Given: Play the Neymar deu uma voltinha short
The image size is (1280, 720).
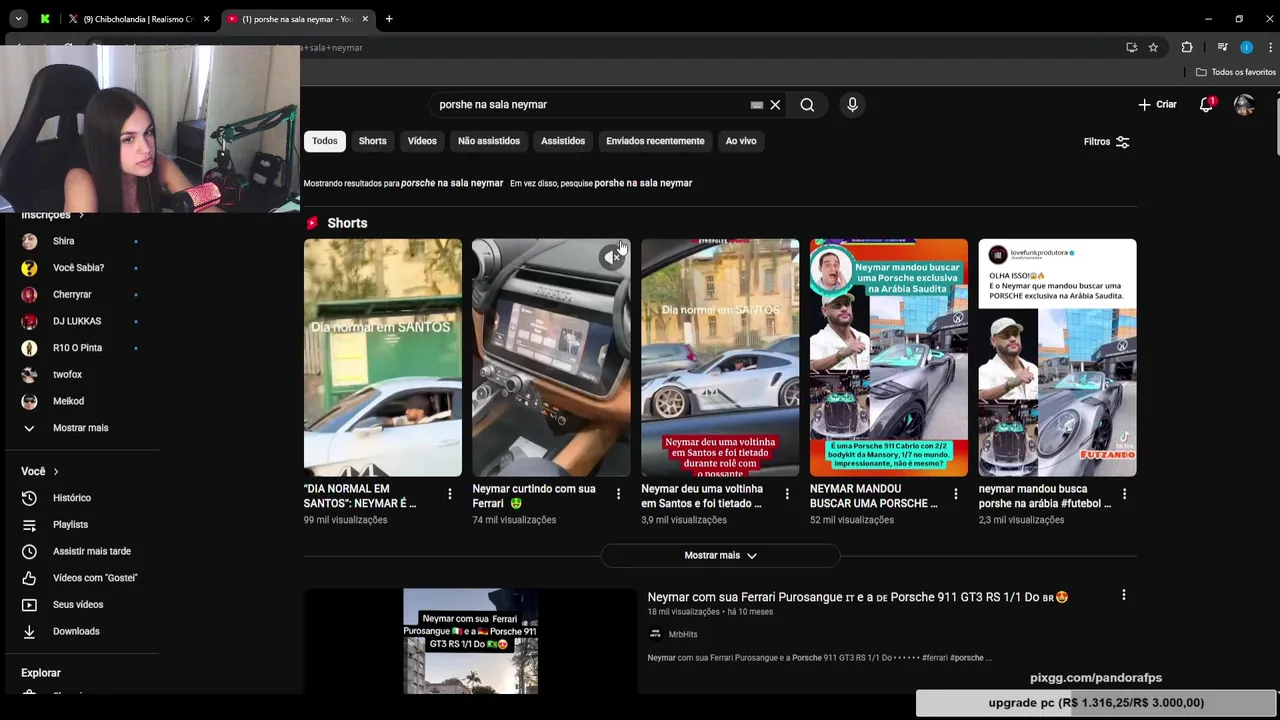Looking at the screenshot, I should click(720, 357).
